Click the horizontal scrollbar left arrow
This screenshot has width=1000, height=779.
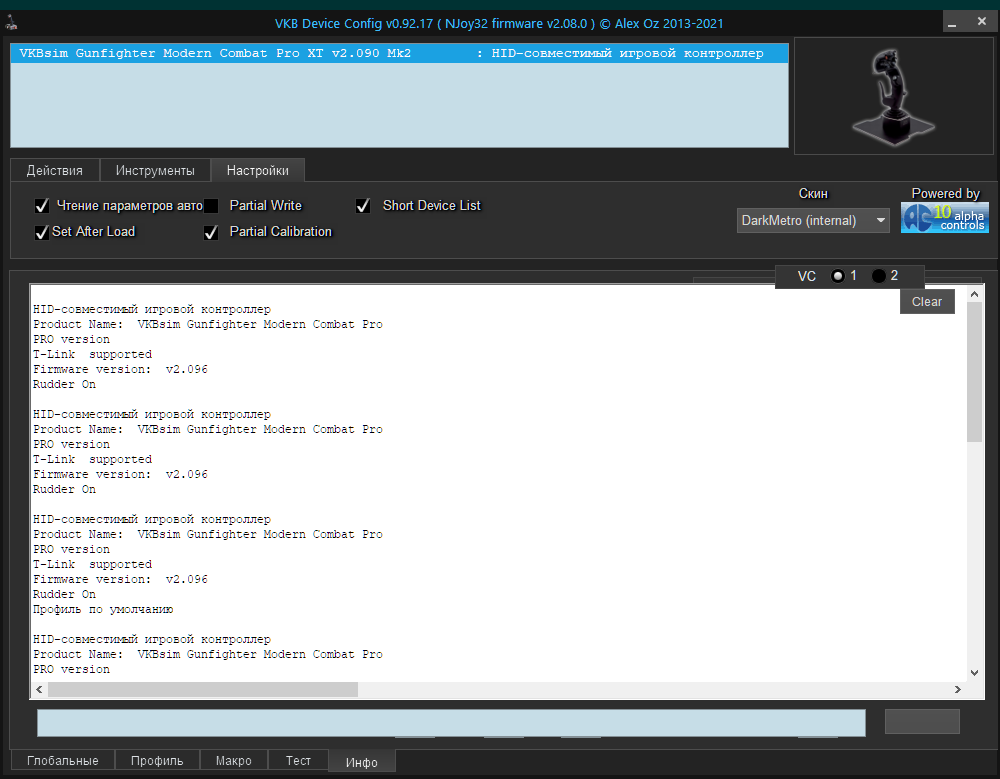(40, 689)
